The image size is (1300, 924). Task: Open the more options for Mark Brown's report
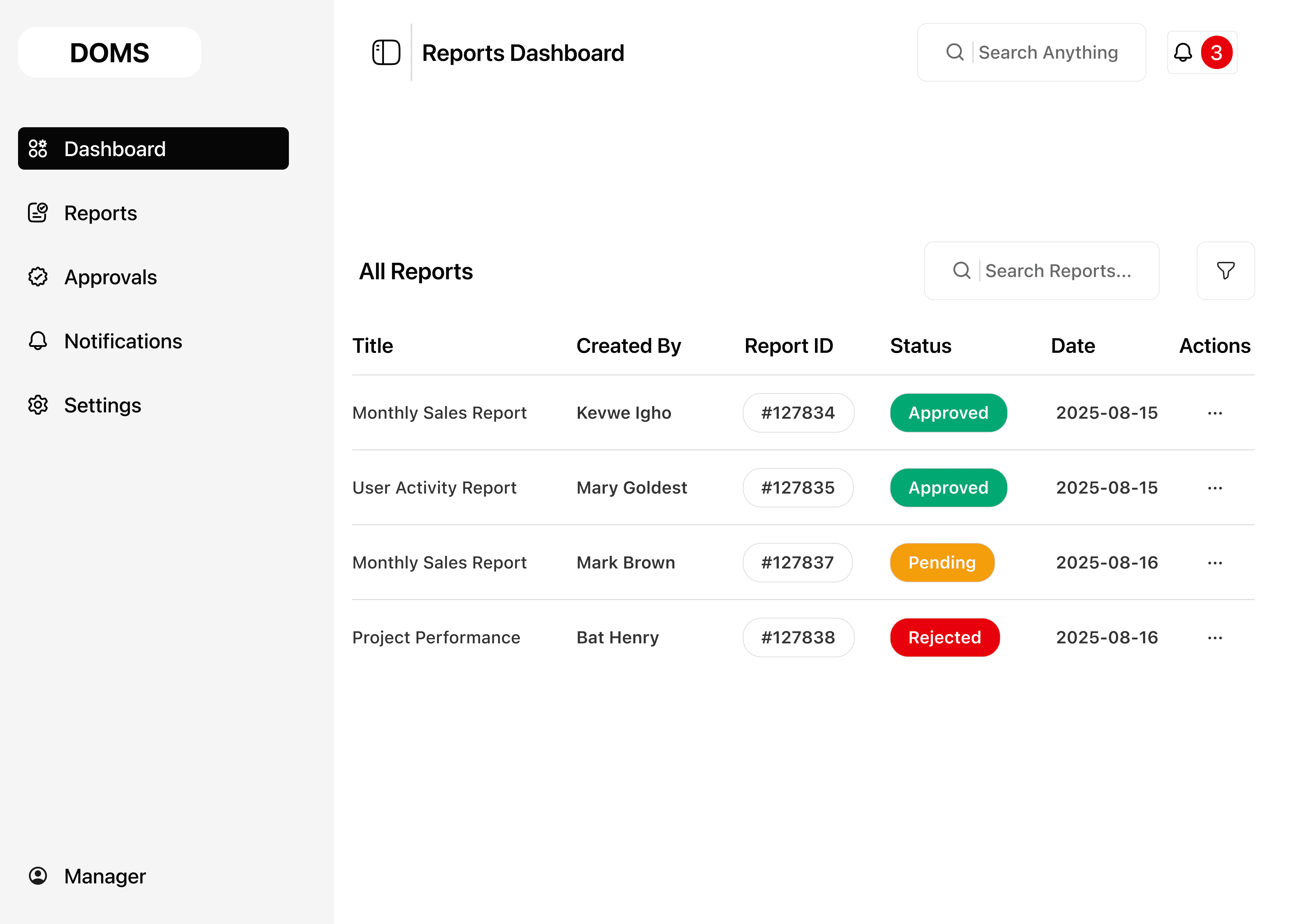coord(1215,563)
